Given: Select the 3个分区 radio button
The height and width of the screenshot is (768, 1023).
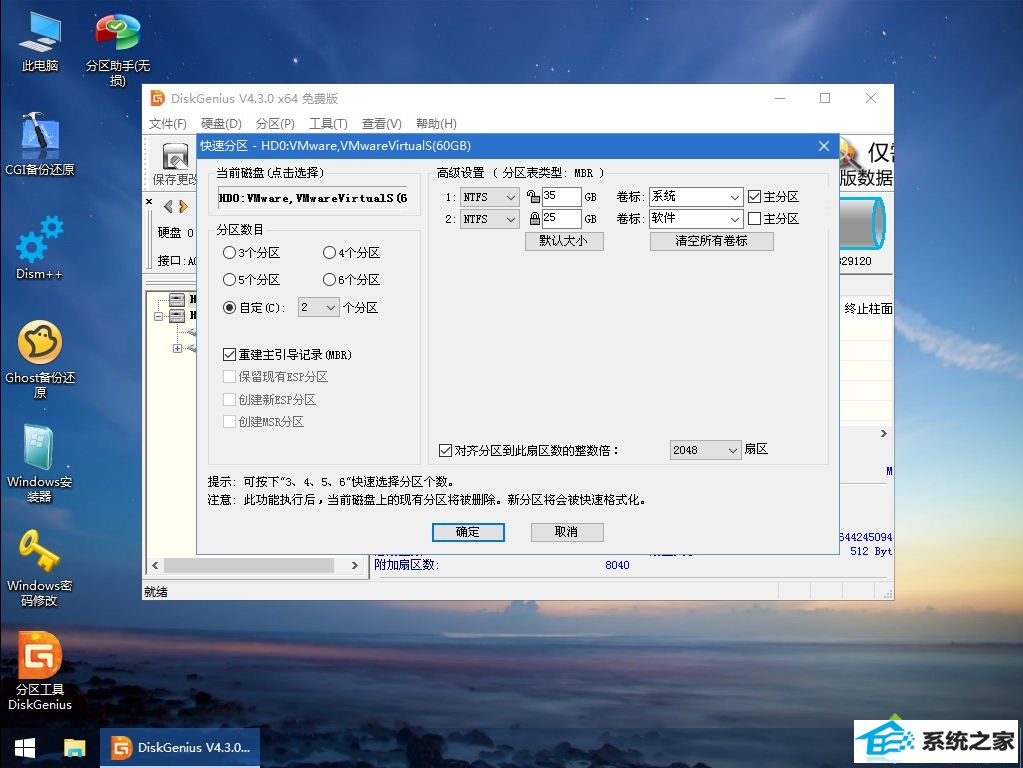Looking at the screenshot, I should [229, 253].
